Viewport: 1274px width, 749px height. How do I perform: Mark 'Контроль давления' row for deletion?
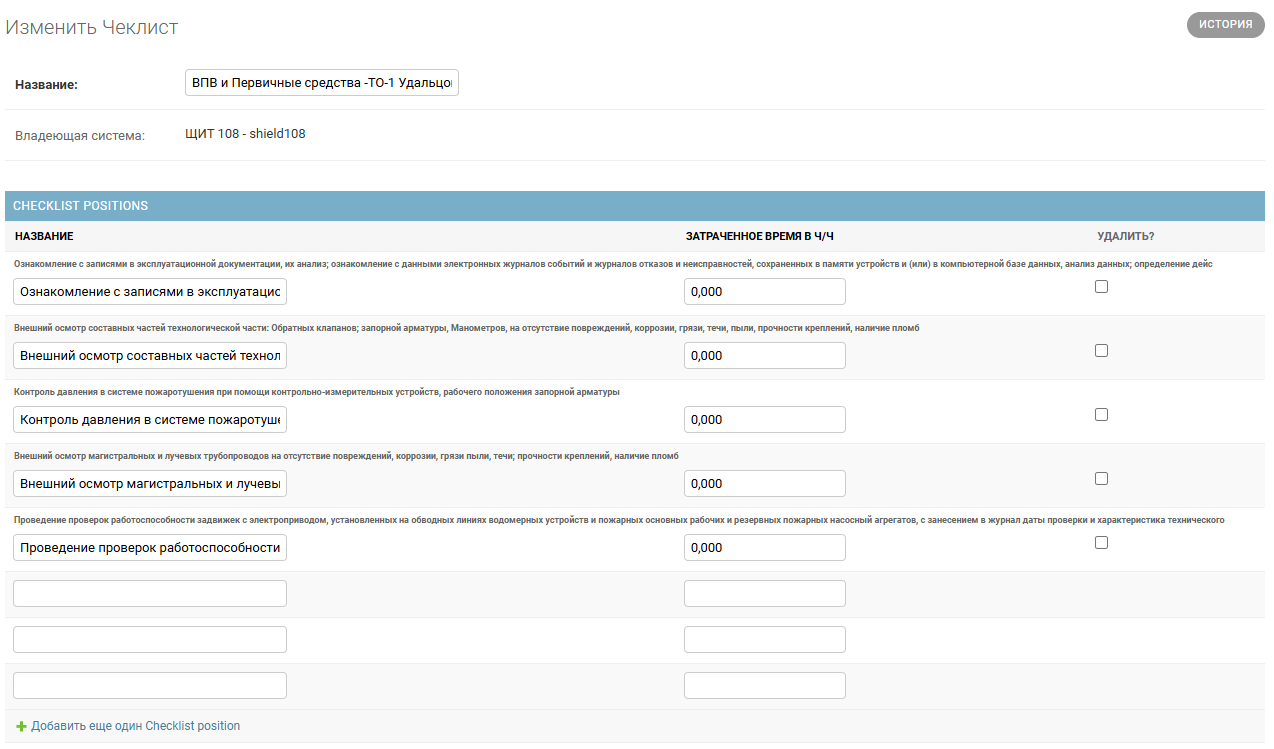click(x=1101, y=415)
